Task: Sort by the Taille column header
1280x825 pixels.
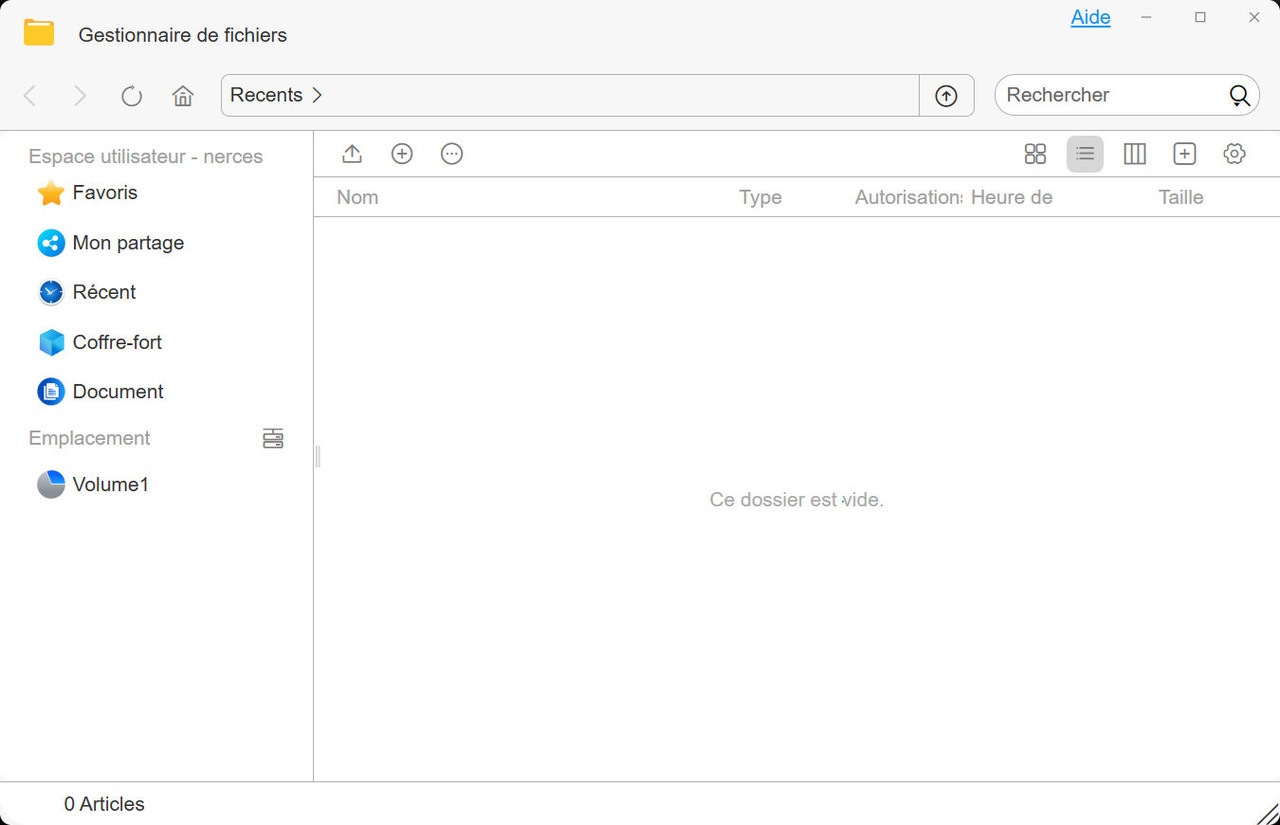Action: coord(1180,197)
